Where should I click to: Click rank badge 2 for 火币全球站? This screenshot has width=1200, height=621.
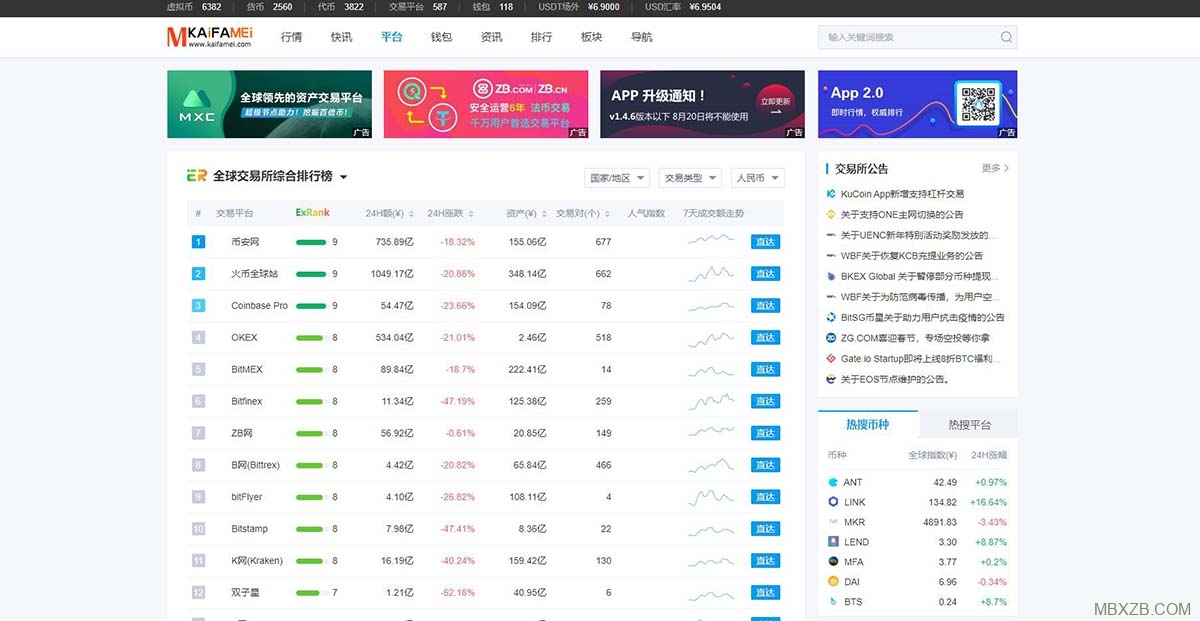(198, 274)
